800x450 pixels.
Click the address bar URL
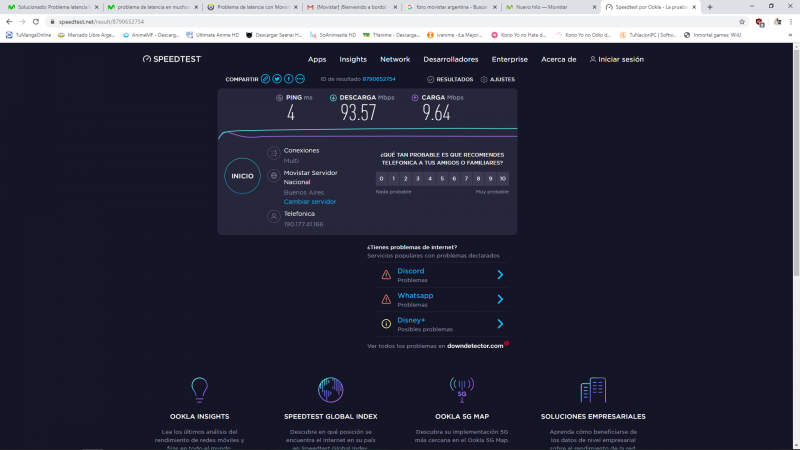pos(101,22)
